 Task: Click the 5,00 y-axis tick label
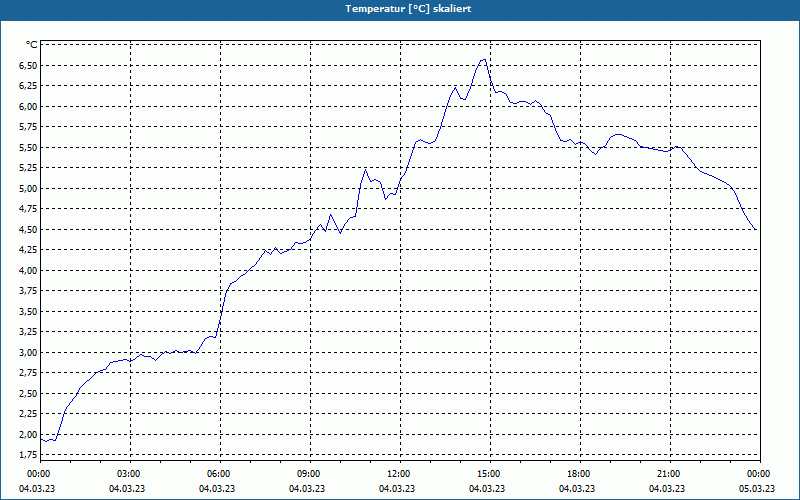[28, 188]
